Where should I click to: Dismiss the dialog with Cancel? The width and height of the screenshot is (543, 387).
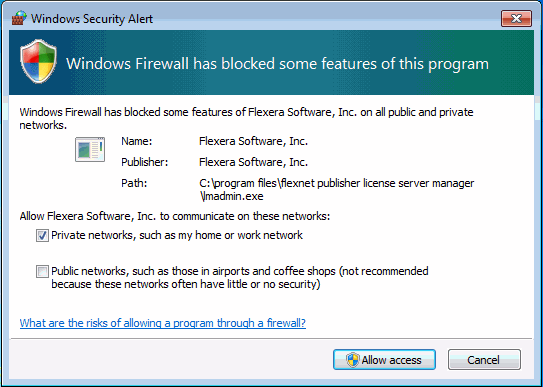click(x=484, y=360)
